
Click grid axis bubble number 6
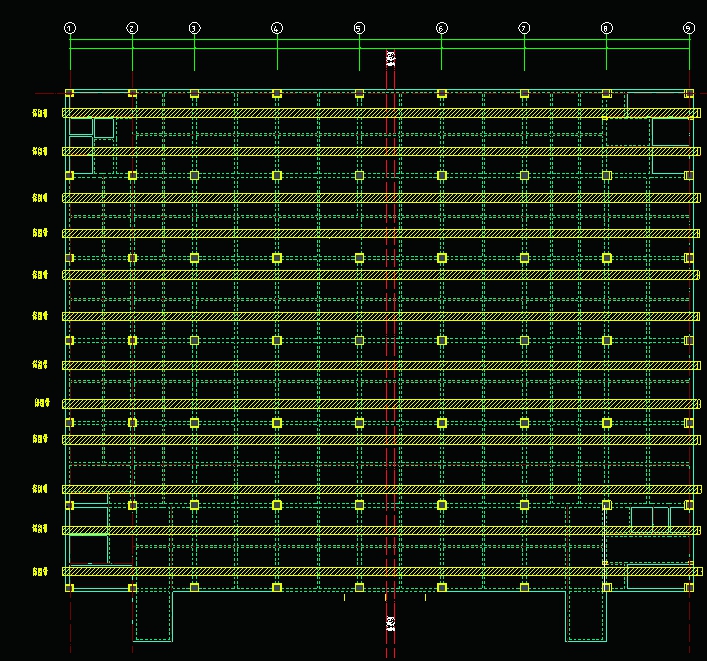pyautogui.click(x=441, y=28)
